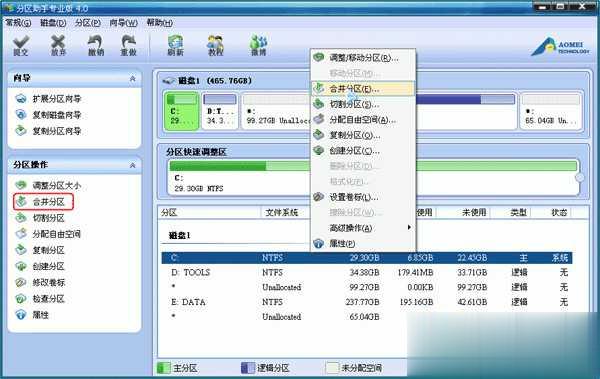Click the 磁盘1 heading in the partition list

click(x=179, y=235)
